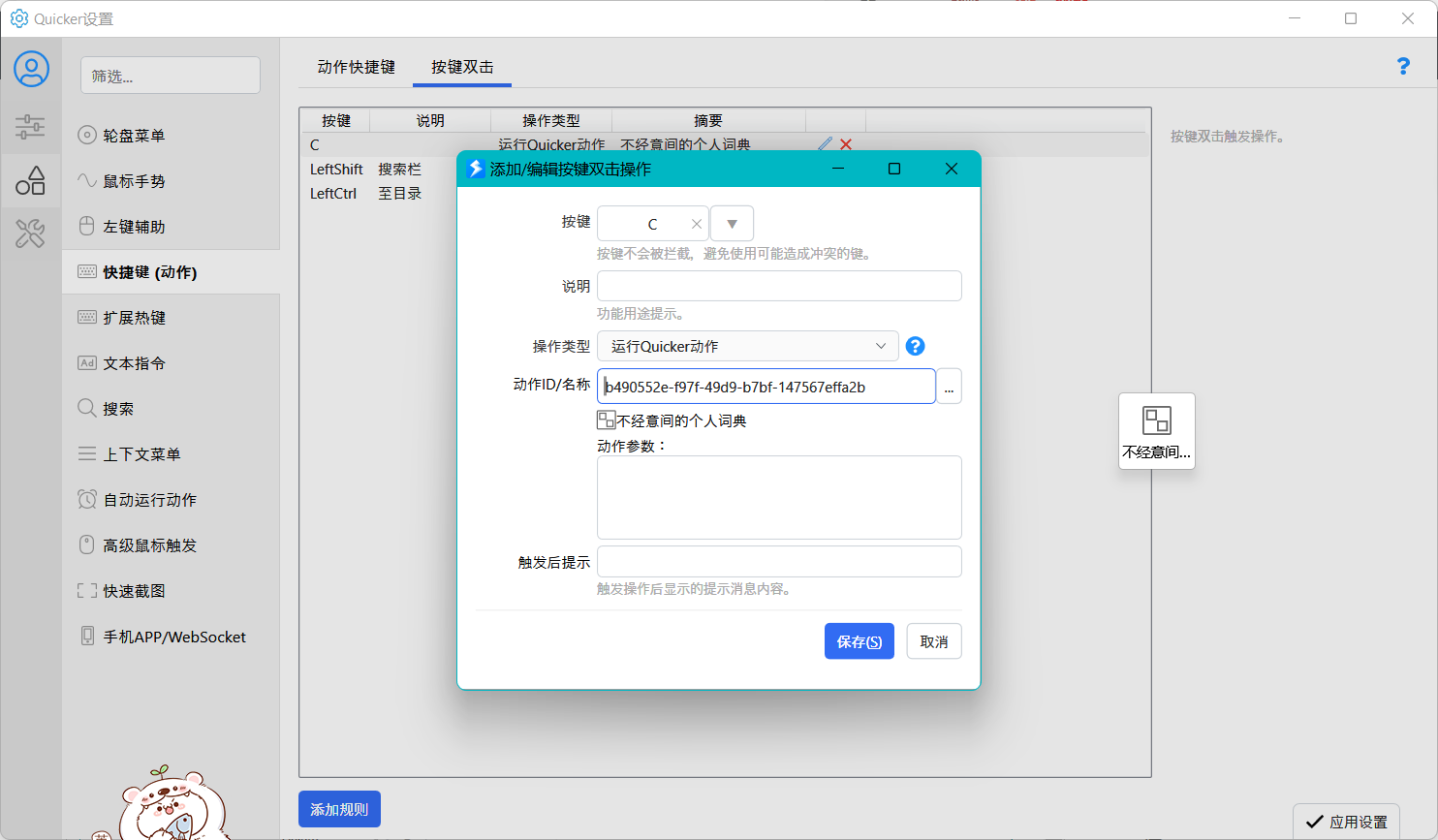Expand the 按键 key selection dropdown arrow
Image resolution: width=1438 pixels, height=840 pixels.
[x=732, y=224]
